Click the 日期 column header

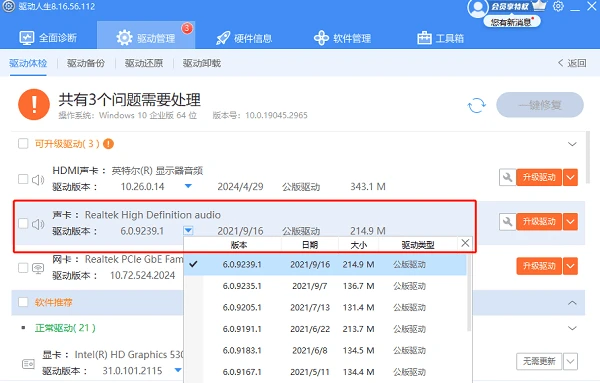coord(310,245)
